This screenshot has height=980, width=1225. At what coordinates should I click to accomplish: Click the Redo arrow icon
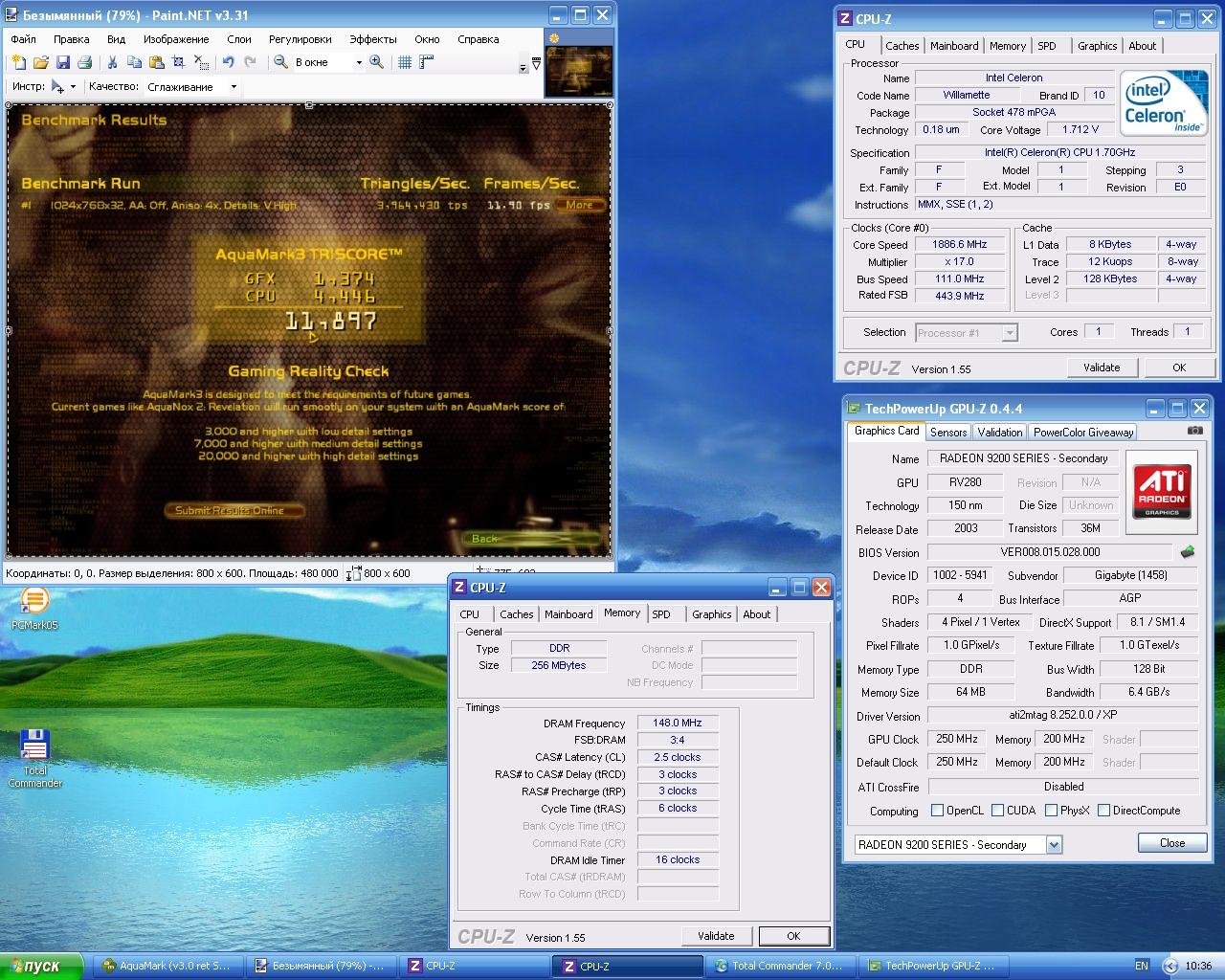(250, 62)
